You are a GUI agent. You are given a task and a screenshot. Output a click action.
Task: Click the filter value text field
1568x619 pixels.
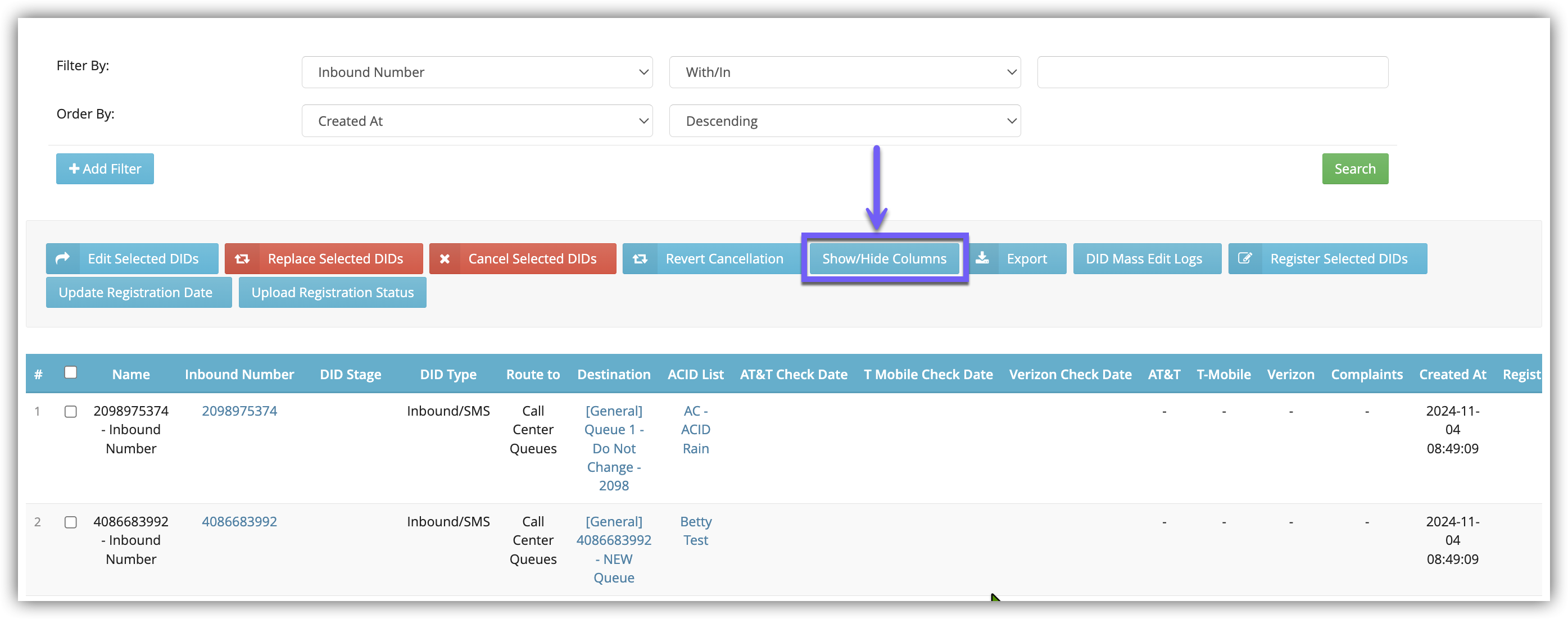pyautogui.click(x=1212, y=72)
